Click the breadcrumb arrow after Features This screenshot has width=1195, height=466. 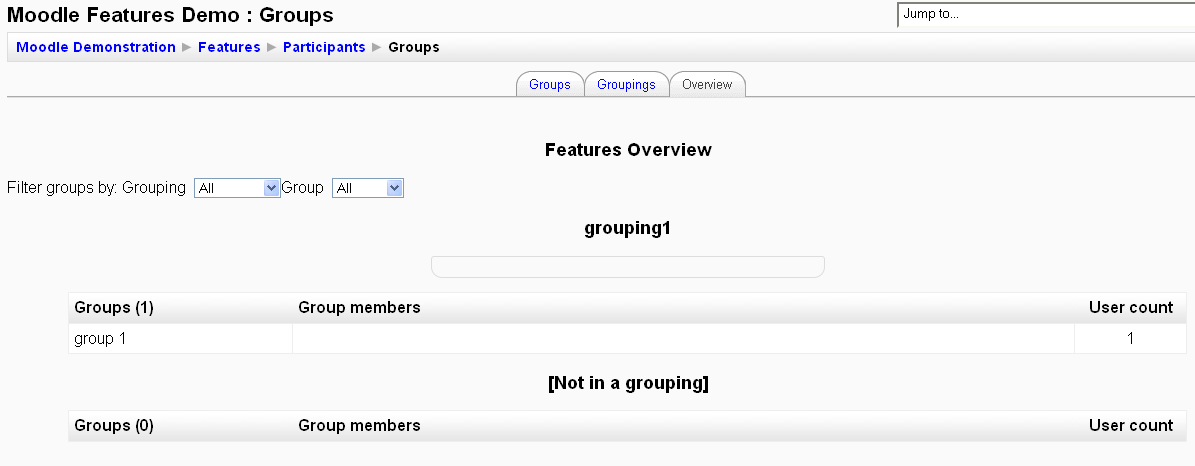272,47
